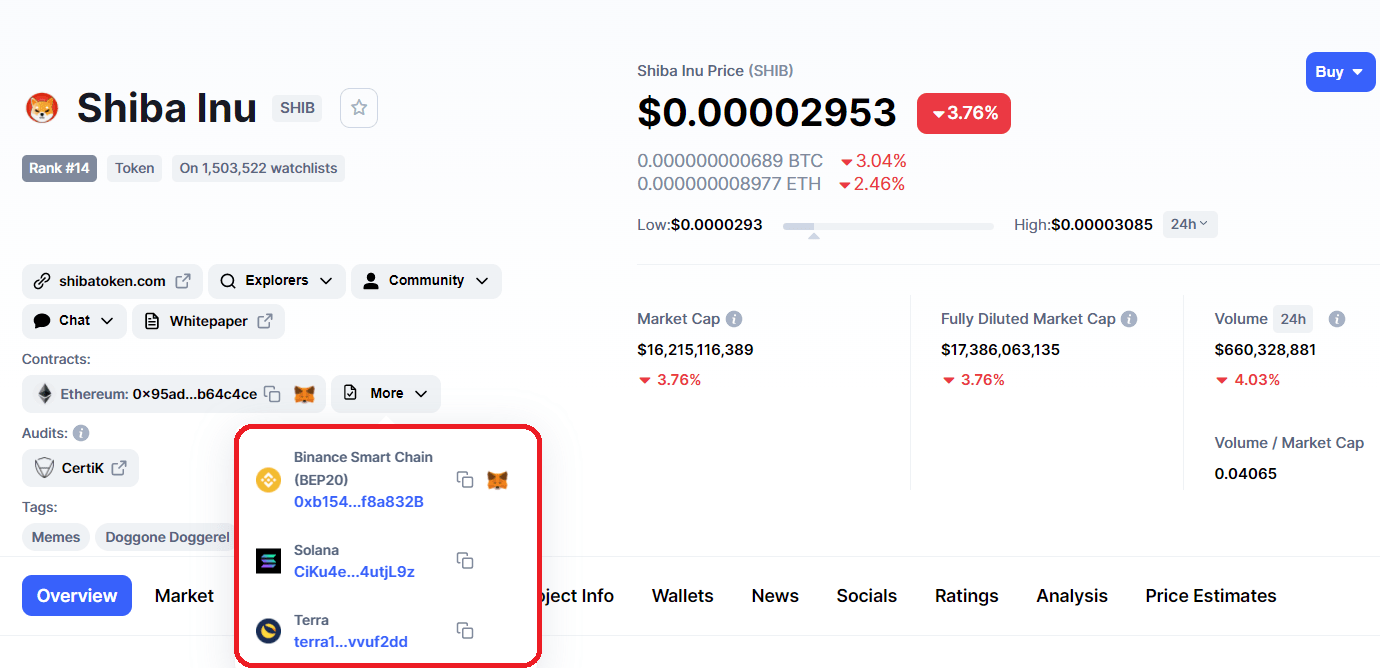Click the Low/High price range slider

(888, 227)
